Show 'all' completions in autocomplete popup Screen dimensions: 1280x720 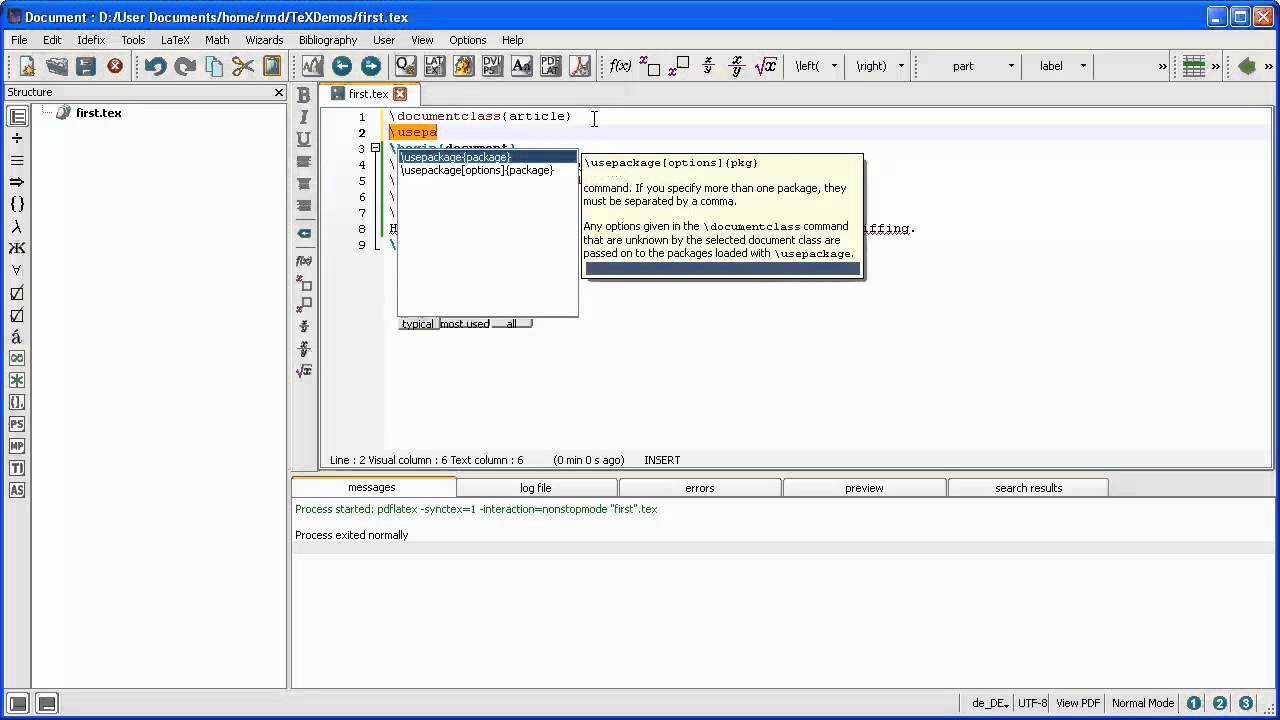point(512,324)
